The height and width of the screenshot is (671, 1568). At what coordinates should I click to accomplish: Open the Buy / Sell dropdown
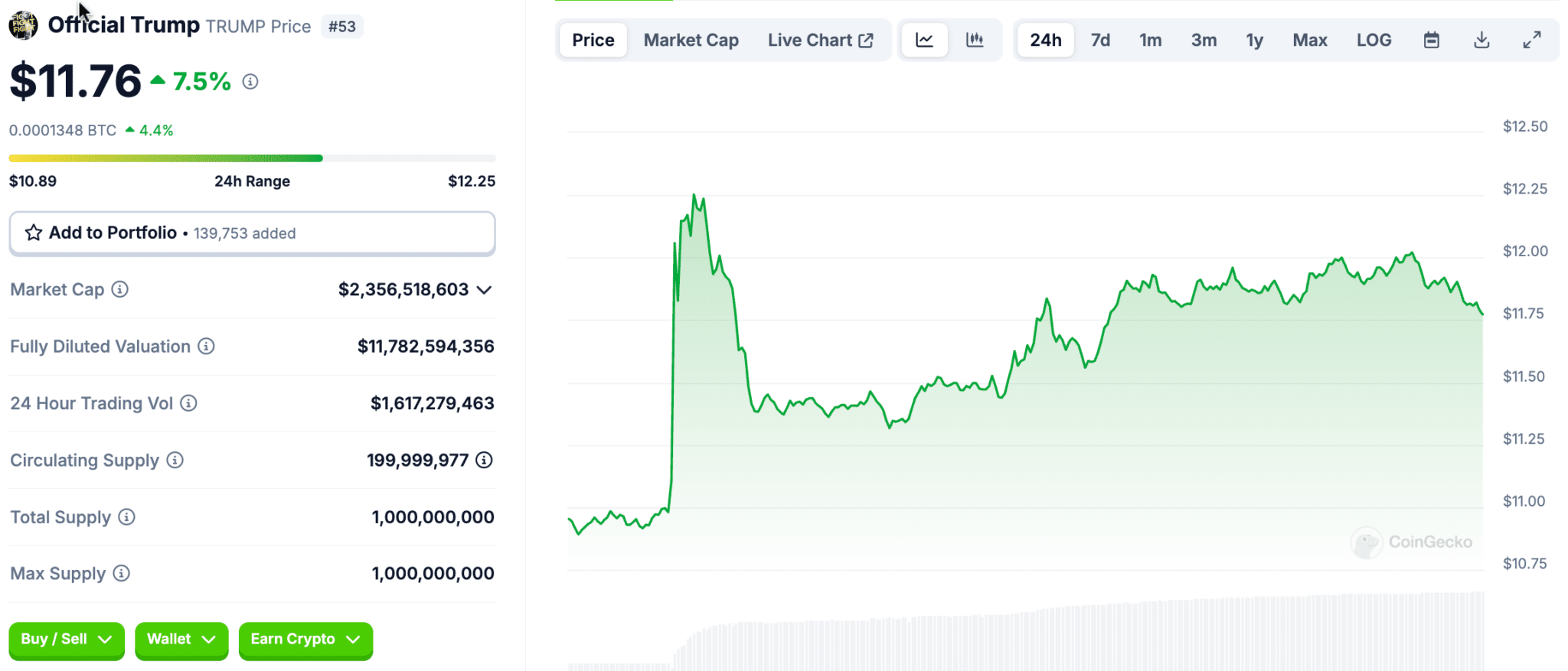tap(67, 640)
